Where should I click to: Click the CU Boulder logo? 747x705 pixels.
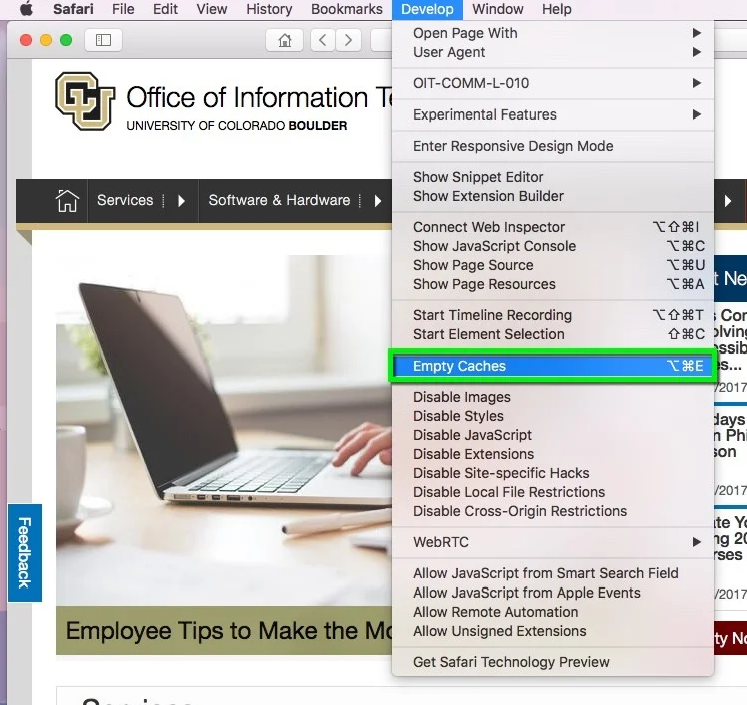click(85, 101)
